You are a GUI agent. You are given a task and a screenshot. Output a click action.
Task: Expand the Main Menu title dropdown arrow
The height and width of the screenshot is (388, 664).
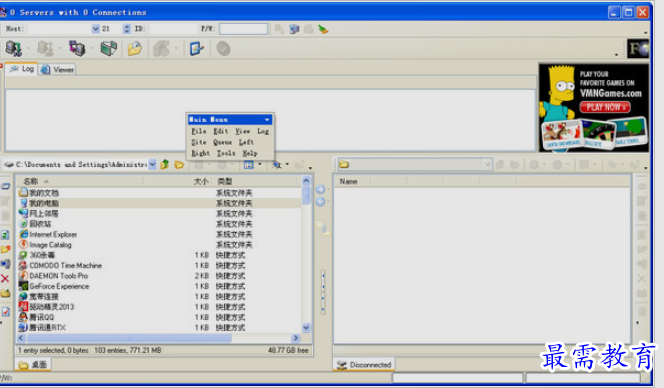click(x=267, y=119)
